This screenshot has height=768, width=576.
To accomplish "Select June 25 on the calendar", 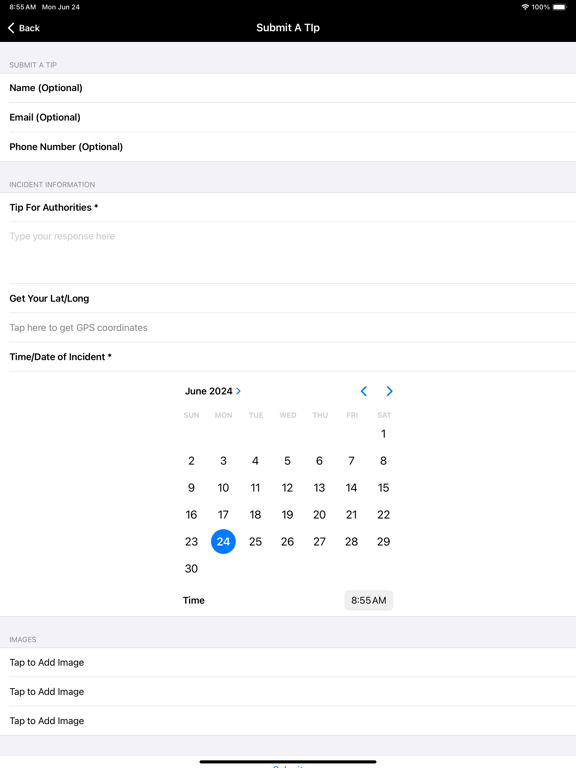I will [255, 542].
